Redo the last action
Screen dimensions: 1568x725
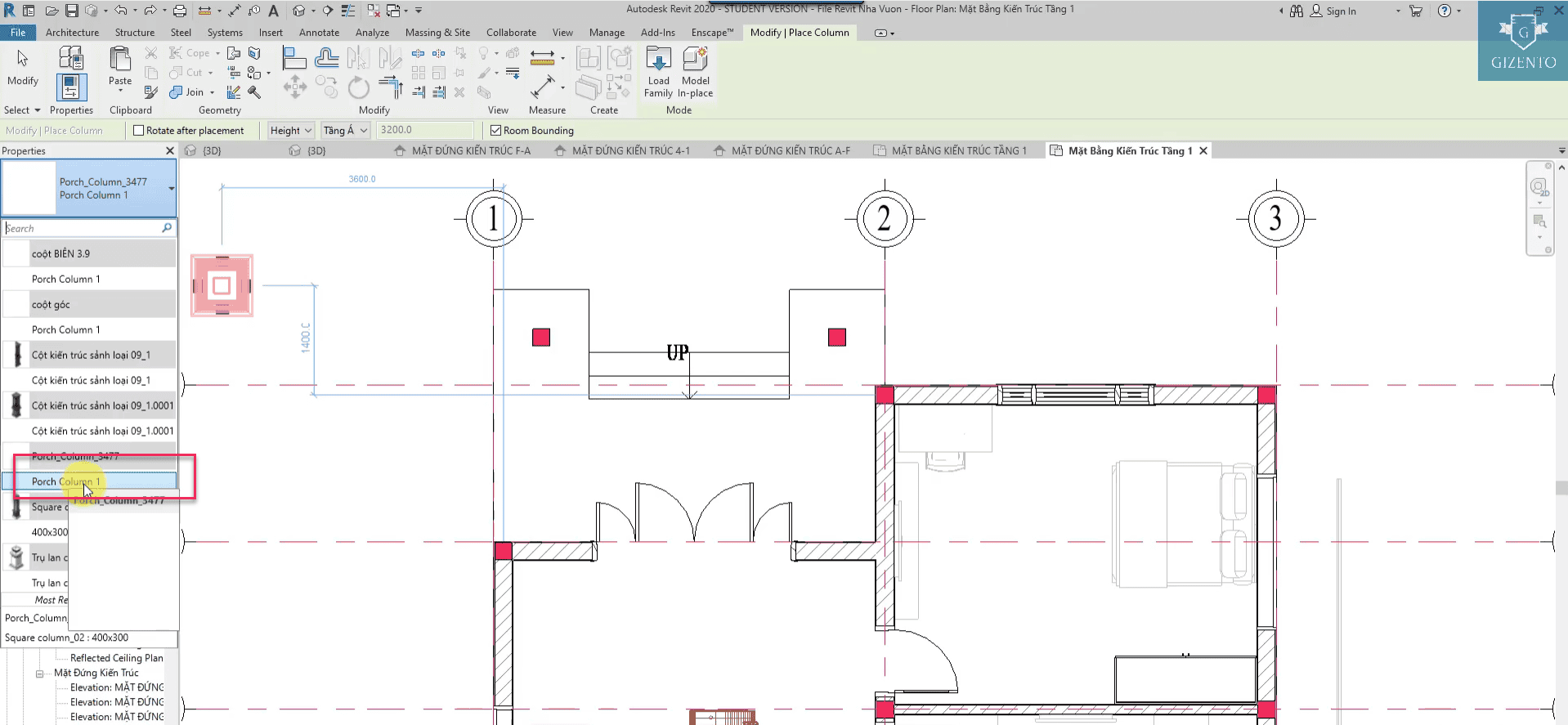[x=150, y=11]
